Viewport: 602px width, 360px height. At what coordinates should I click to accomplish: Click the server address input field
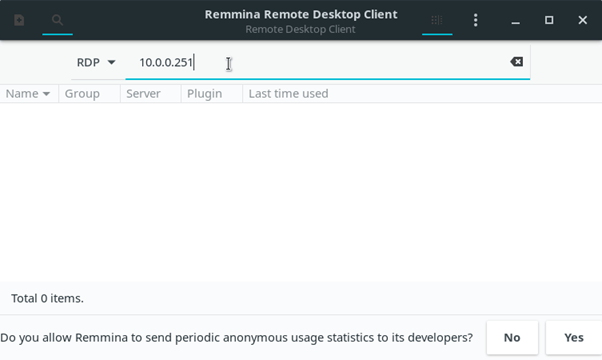pos(327,63)
